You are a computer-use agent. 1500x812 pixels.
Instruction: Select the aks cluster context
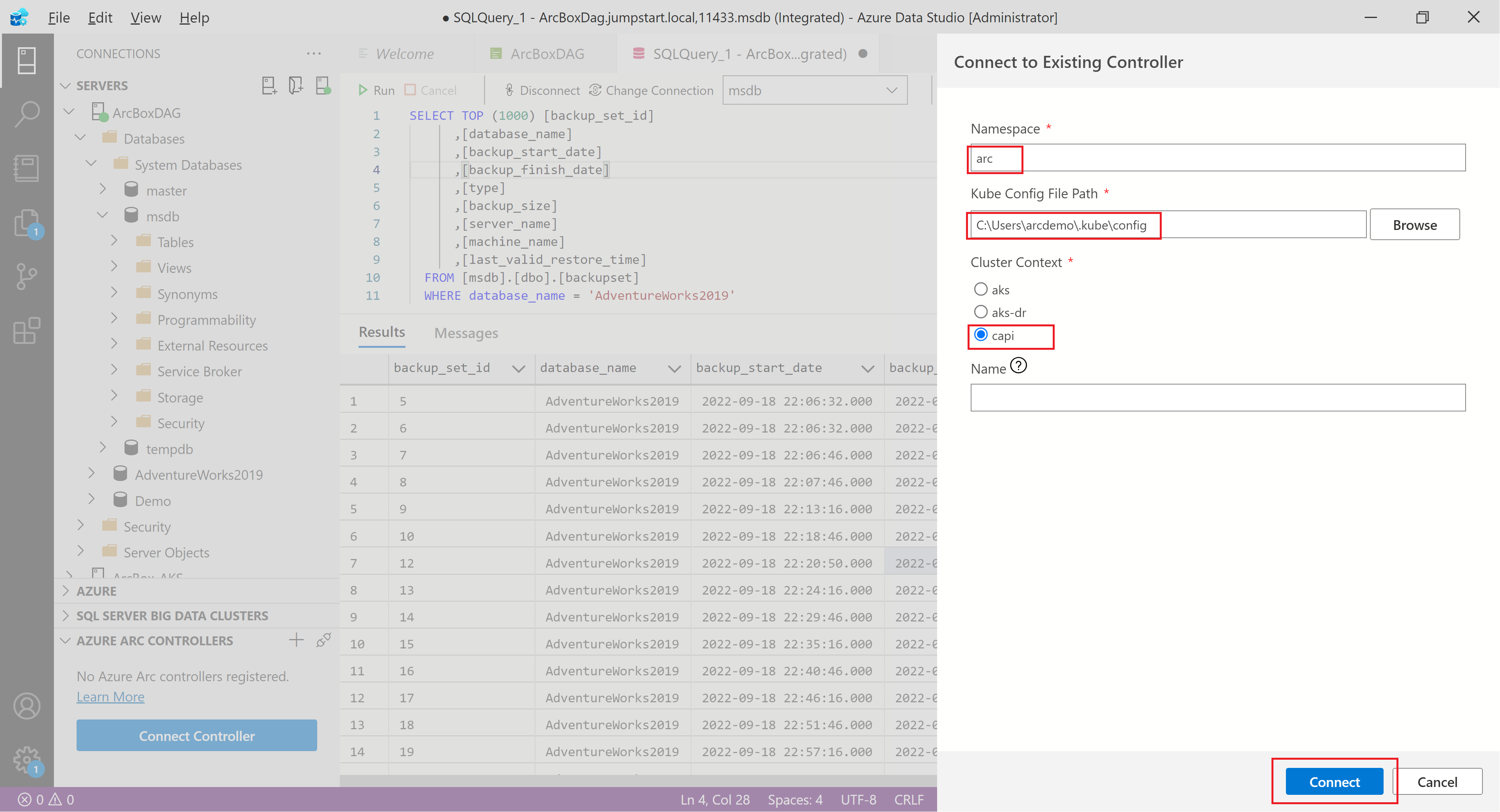point(980,289)
